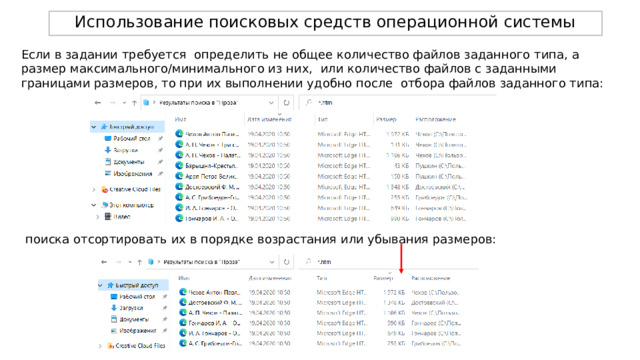The width and height of the screenshot is (640, 360).
Task: Click star icon of Быстрый доступ in upper window
Action: pos(104,127)
